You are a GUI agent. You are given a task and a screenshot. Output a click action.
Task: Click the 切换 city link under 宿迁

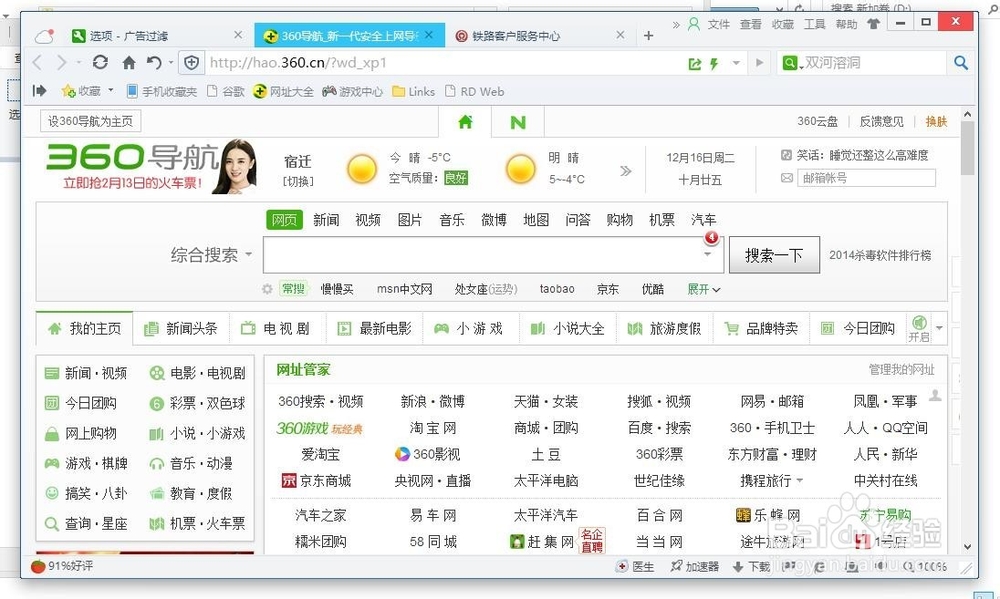point(298,181)
